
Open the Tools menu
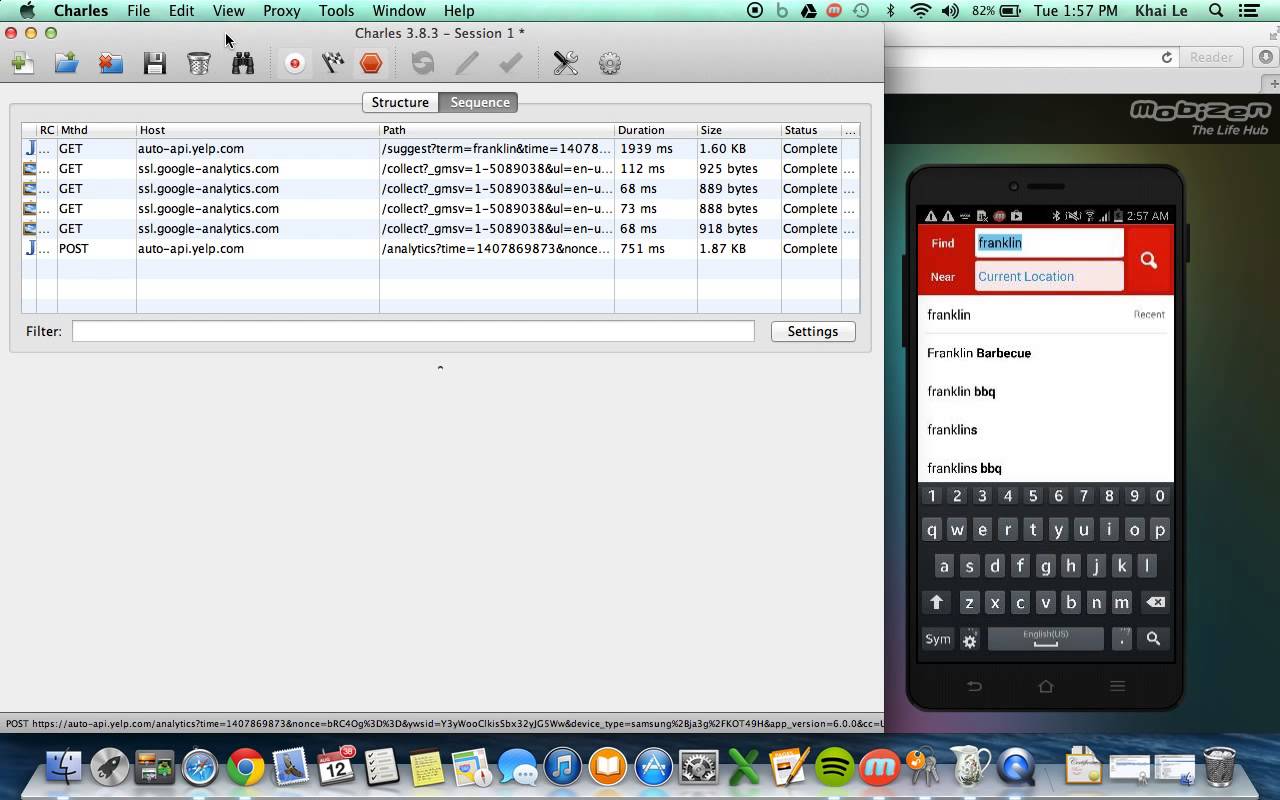coord(336,11)
